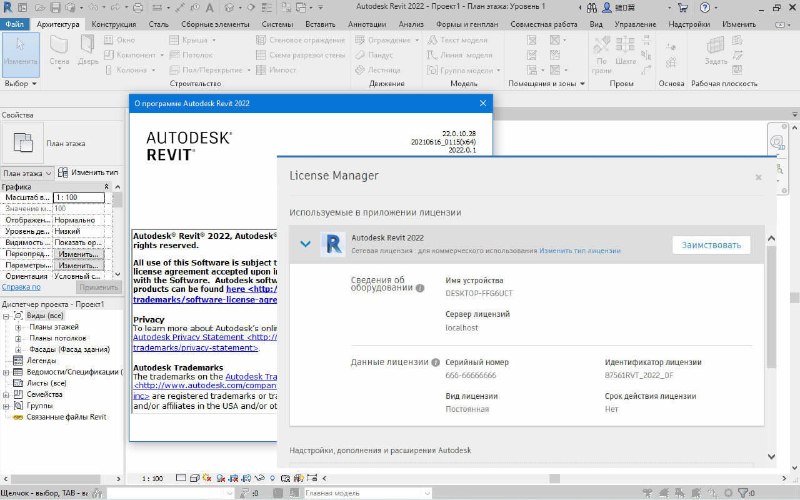The height and width of the screenshot is (500, 800).
Task: Click the Save icon in quick access toolbar
Action: click(55, 8)
